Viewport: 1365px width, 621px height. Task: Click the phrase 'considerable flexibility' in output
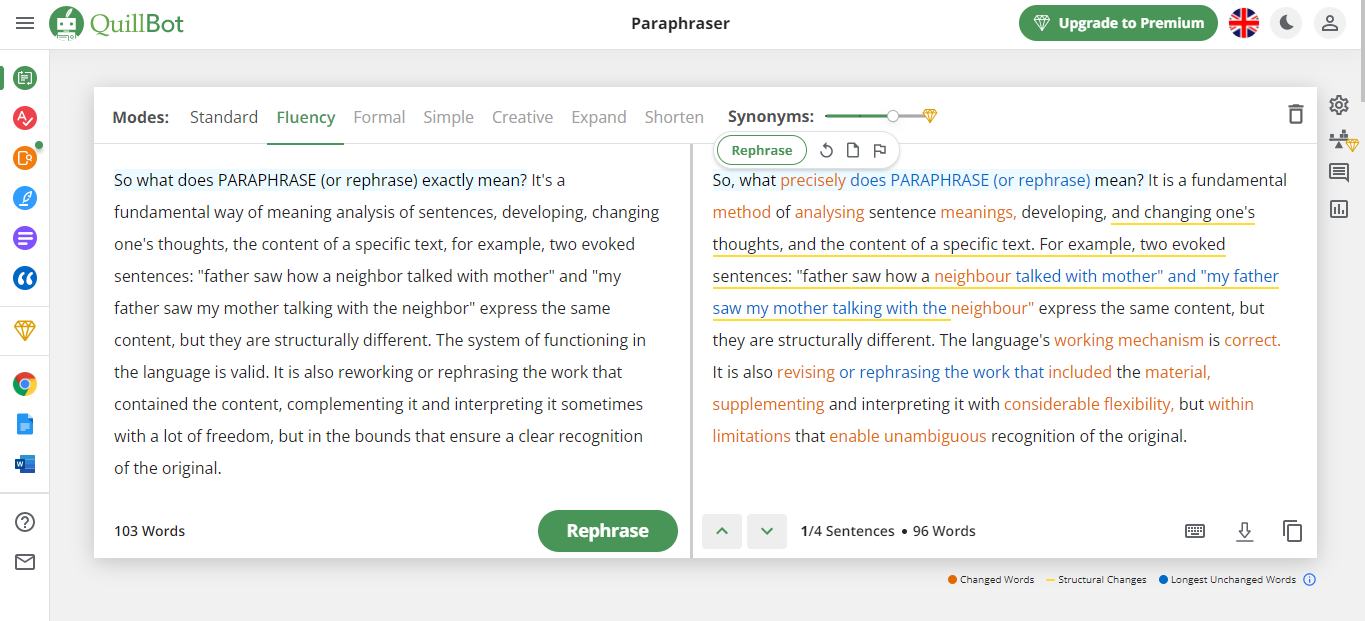(1089, 404)
